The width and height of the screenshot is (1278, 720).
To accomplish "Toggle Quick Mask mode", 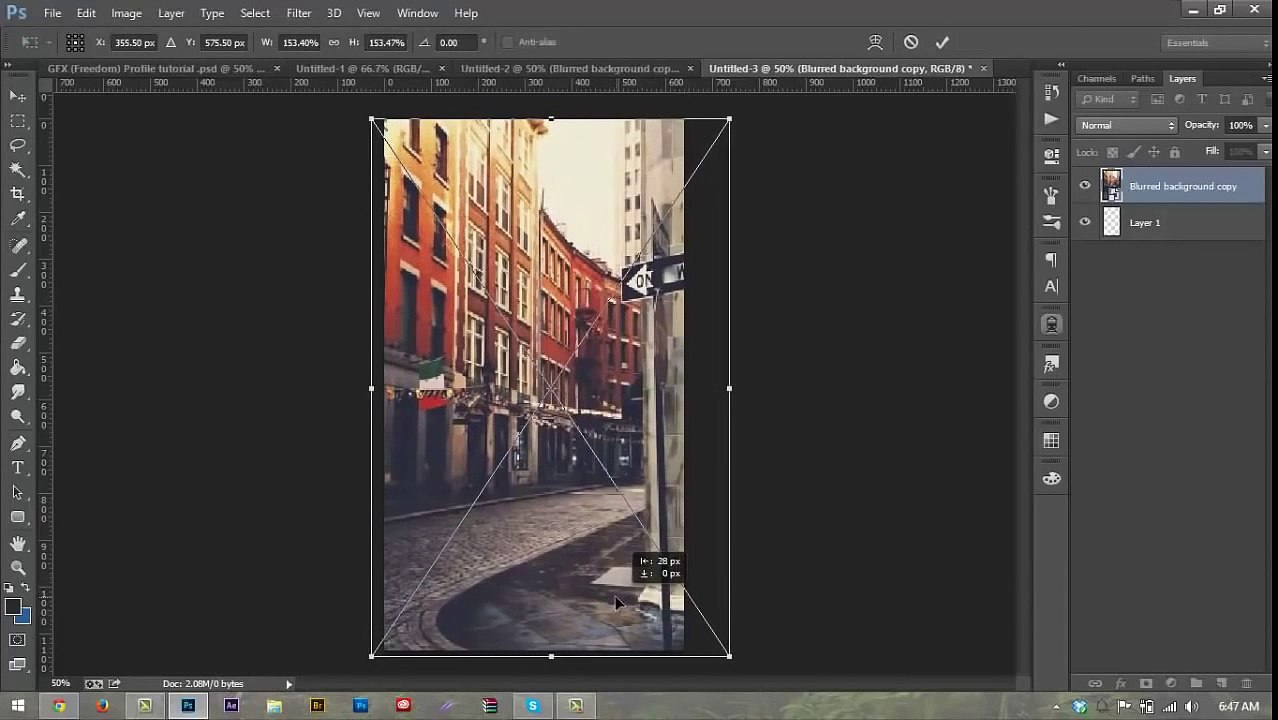I will pos(18,640).
